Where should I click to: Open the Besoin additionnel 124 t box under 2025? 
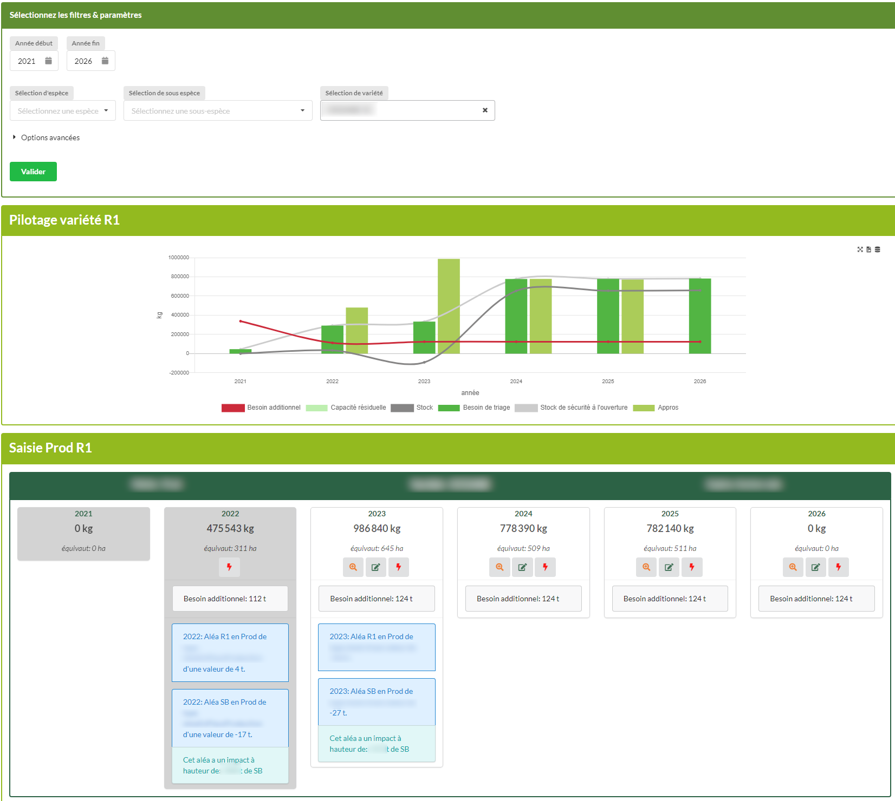670,599
